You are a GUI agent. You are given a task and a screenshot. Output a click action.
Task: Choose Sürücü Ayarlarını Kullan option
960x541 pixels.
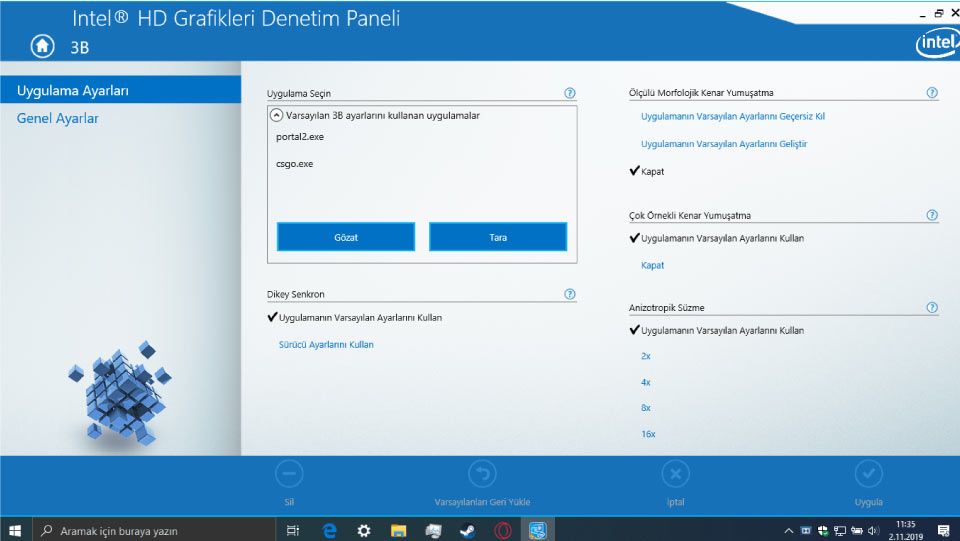coord(326,345)
